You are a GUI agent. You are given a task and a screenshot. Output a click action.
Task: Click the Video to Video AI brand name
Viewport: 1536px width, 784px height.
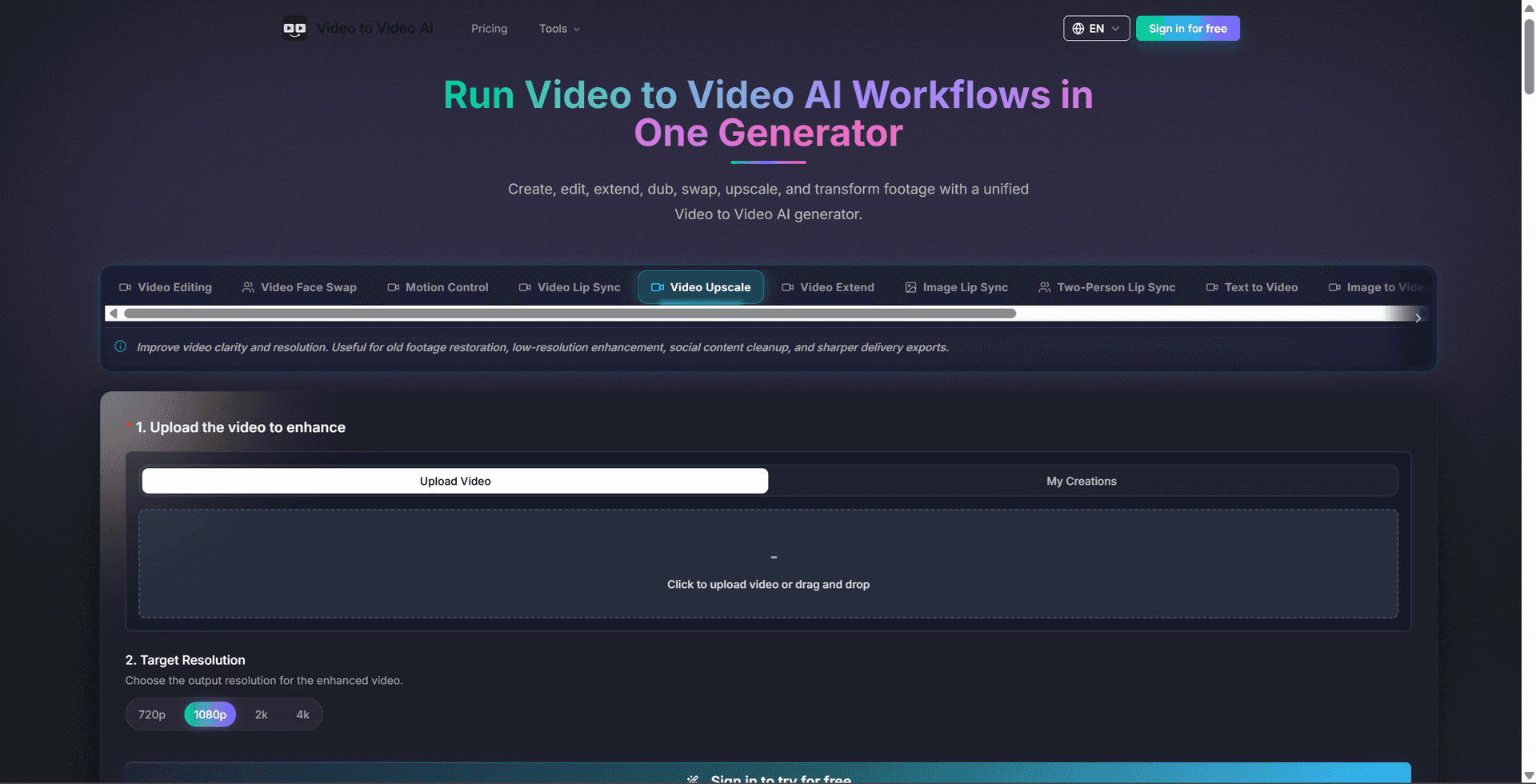tap(374, 29)
